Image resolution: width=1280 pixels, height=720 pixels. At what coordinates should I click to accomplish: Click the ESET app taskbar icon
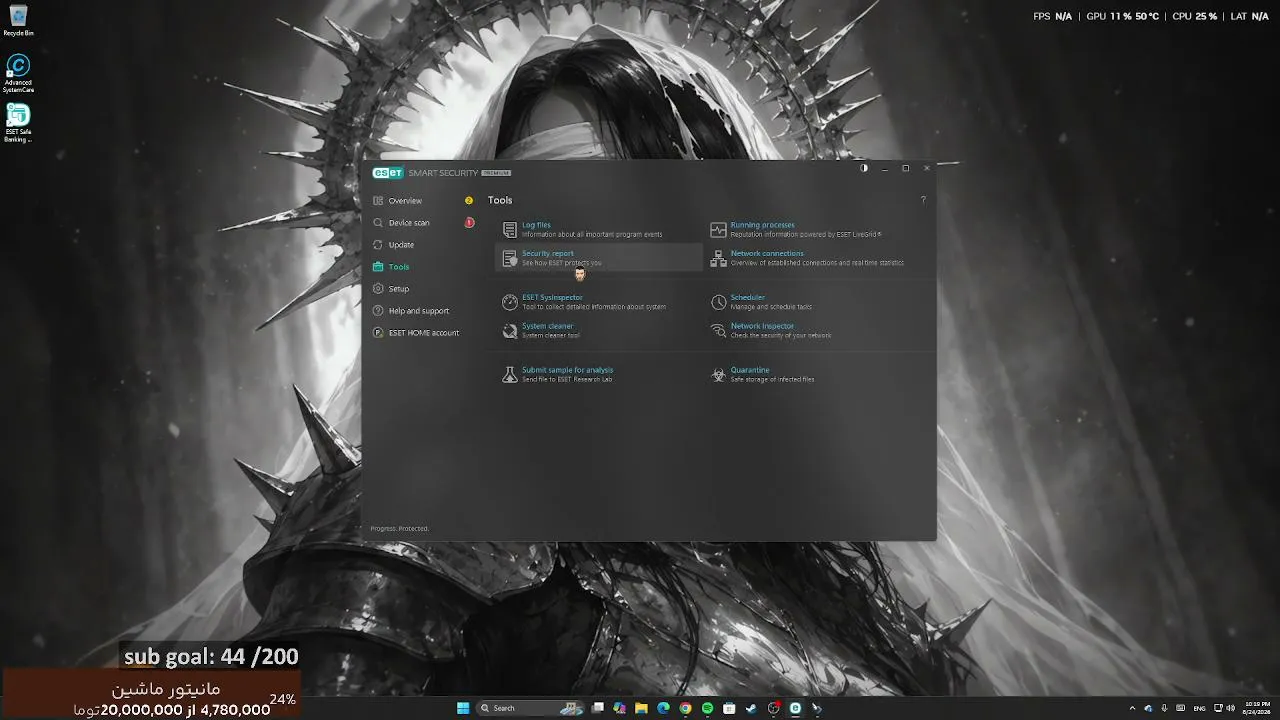point(795,708)
